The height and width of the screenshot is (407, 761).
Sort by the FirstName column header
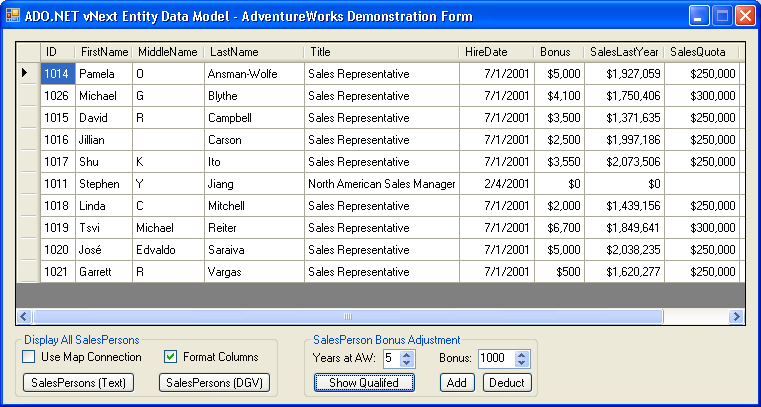[104, 52]
